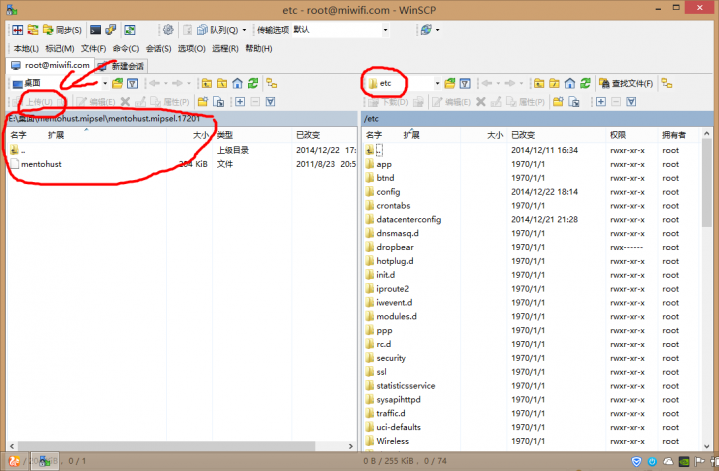The height and width of the screenshot is (471, 719).
Task: Click remote panel directory tree icon
Action: [667, 83]
